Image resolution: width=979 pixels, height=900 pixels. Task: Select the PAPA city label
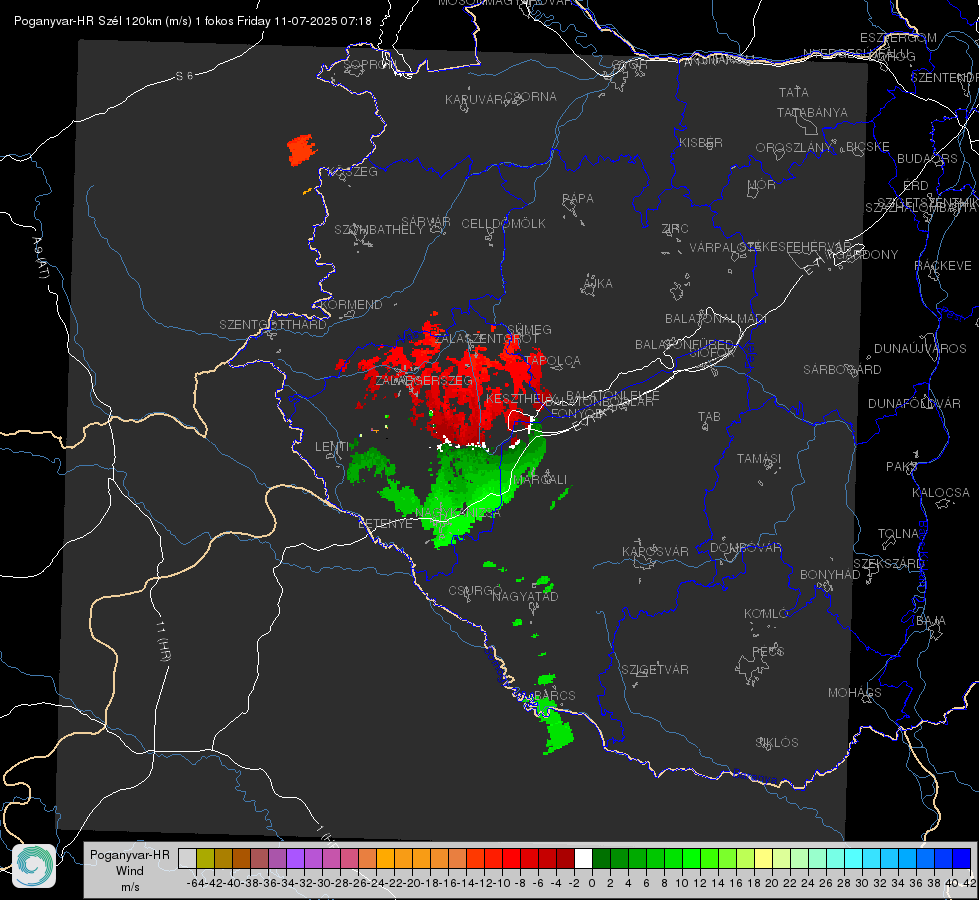[578, 199]
